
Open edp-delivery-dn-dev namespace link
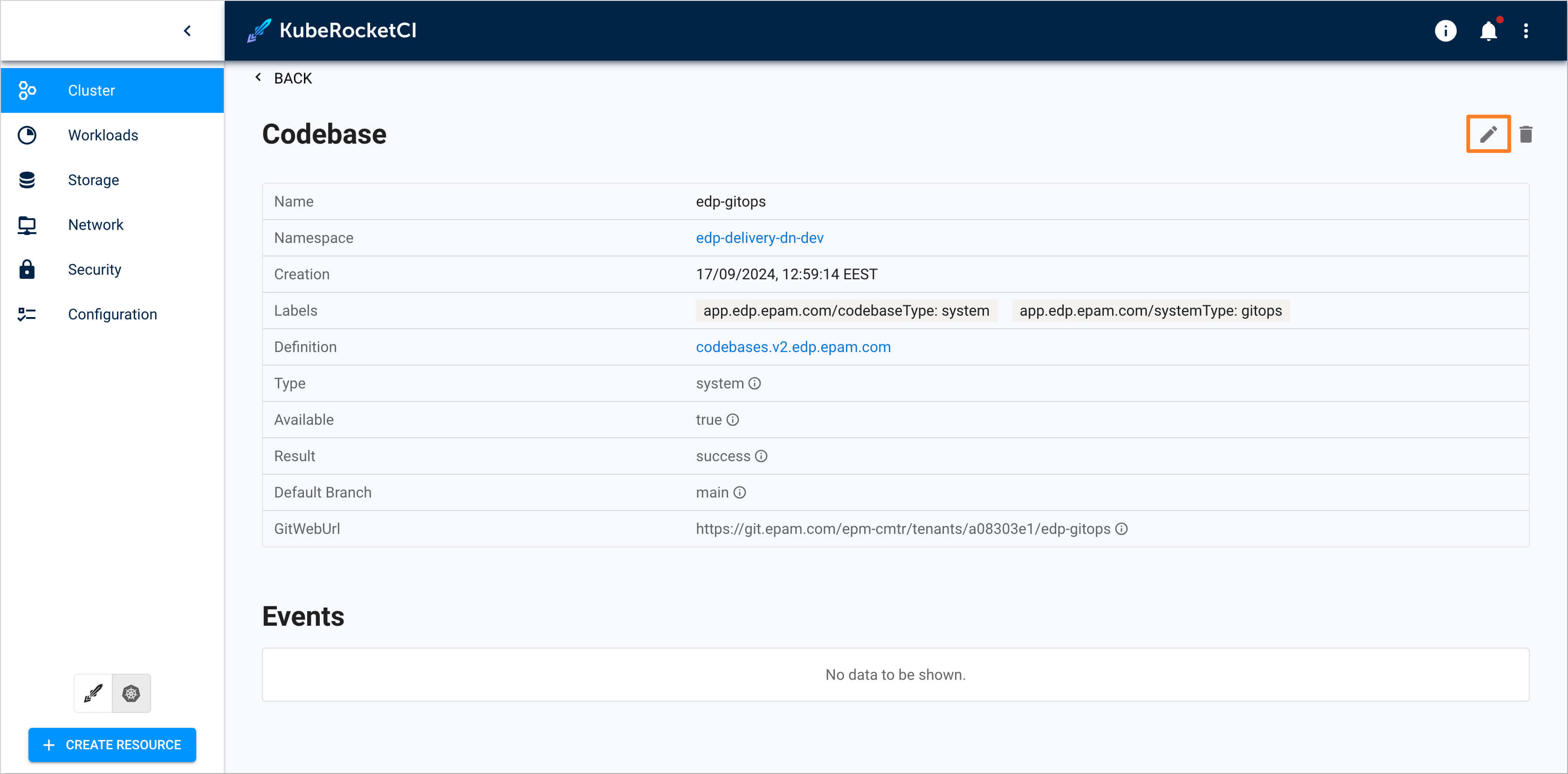(759, 237)
